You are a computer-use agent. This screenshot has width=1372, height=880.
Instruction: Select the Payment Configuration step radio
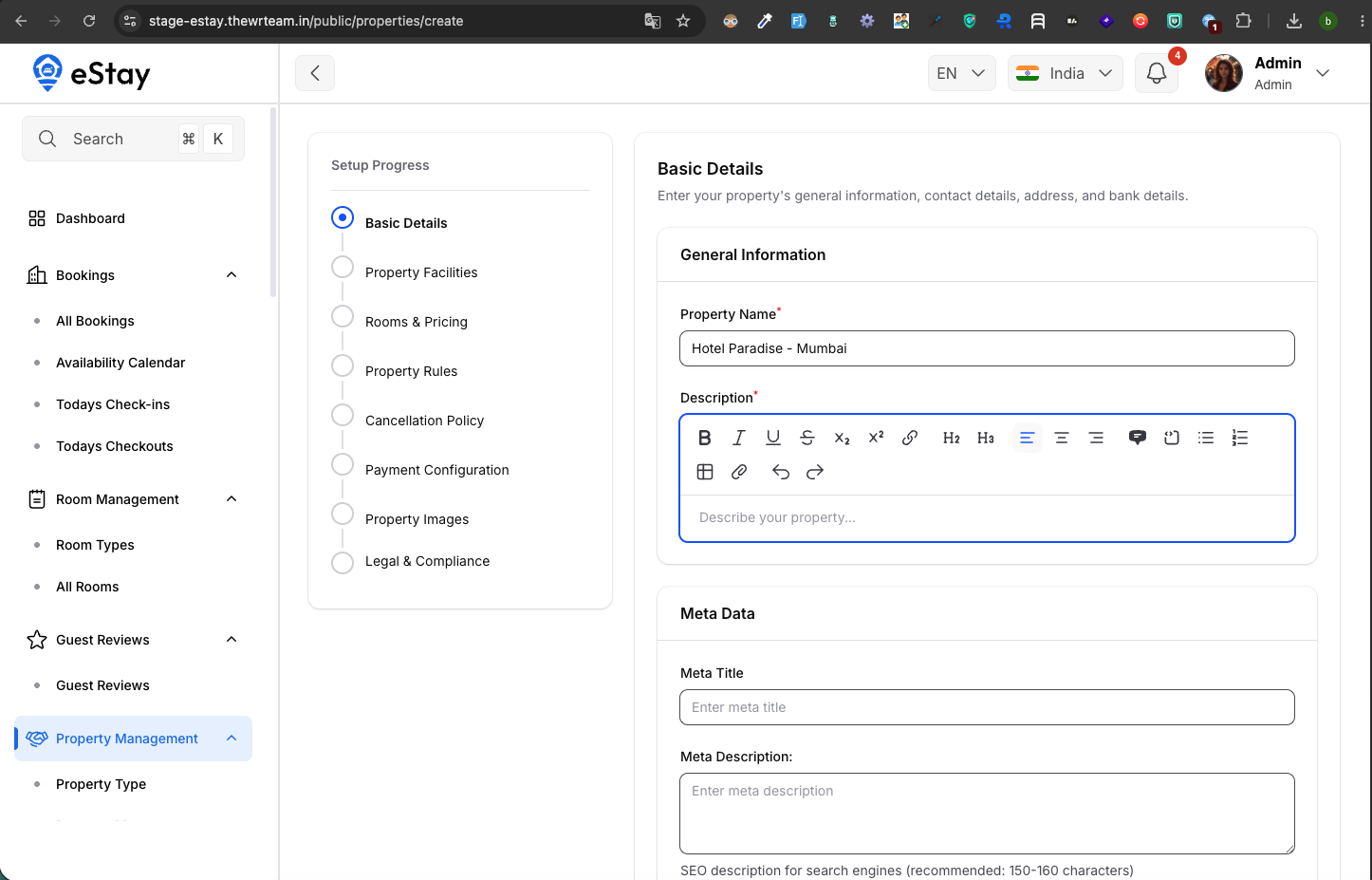(x=343, y=464)
